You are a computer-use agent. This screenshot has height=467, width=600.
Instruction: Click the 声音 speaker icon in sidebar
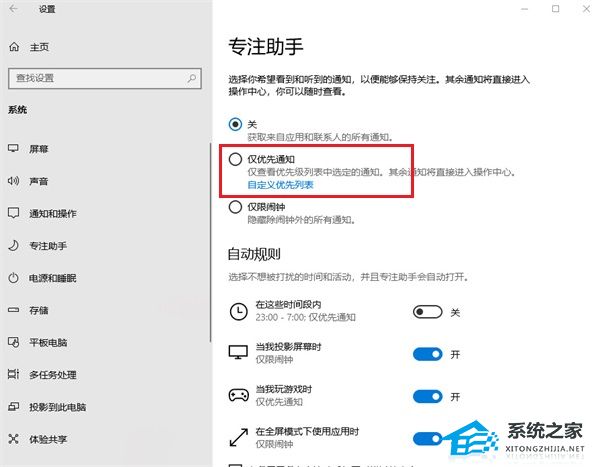pos(13,181)
